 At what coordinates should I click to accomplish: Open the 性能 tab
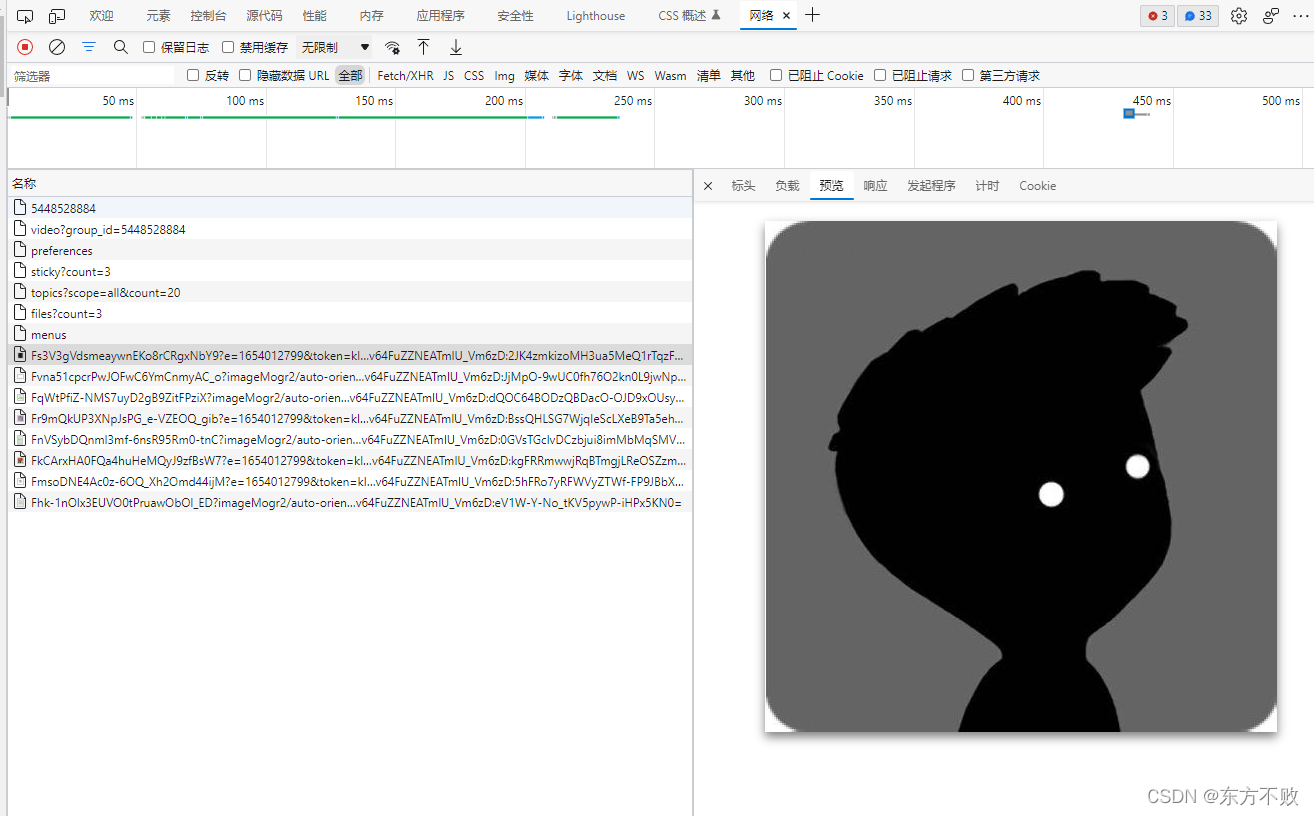[x=315, y=16]
